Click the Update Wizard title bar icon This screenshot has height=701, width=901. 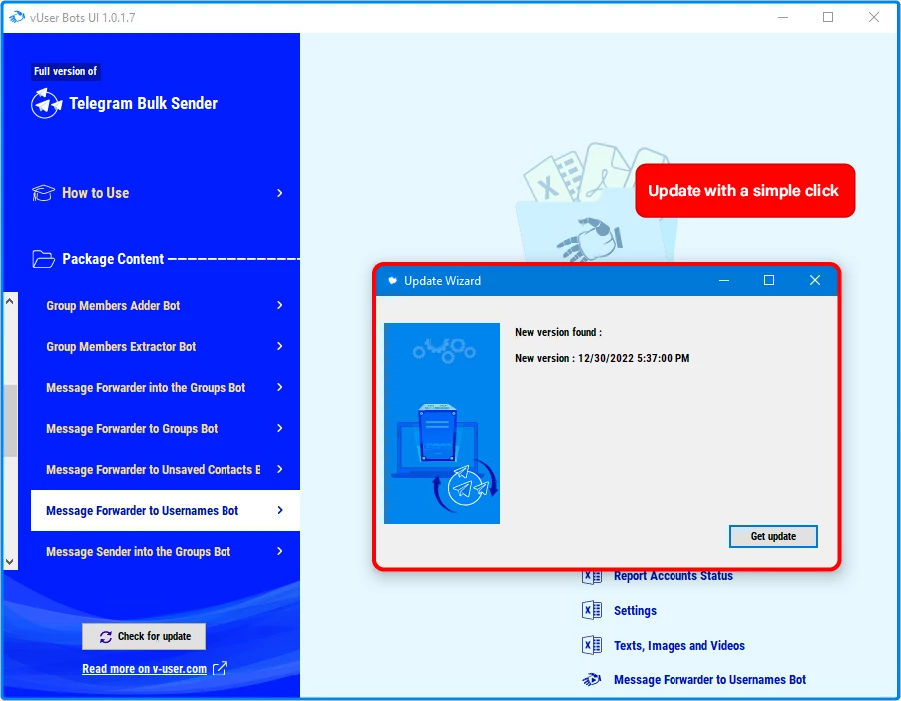(x=392, y=280)
